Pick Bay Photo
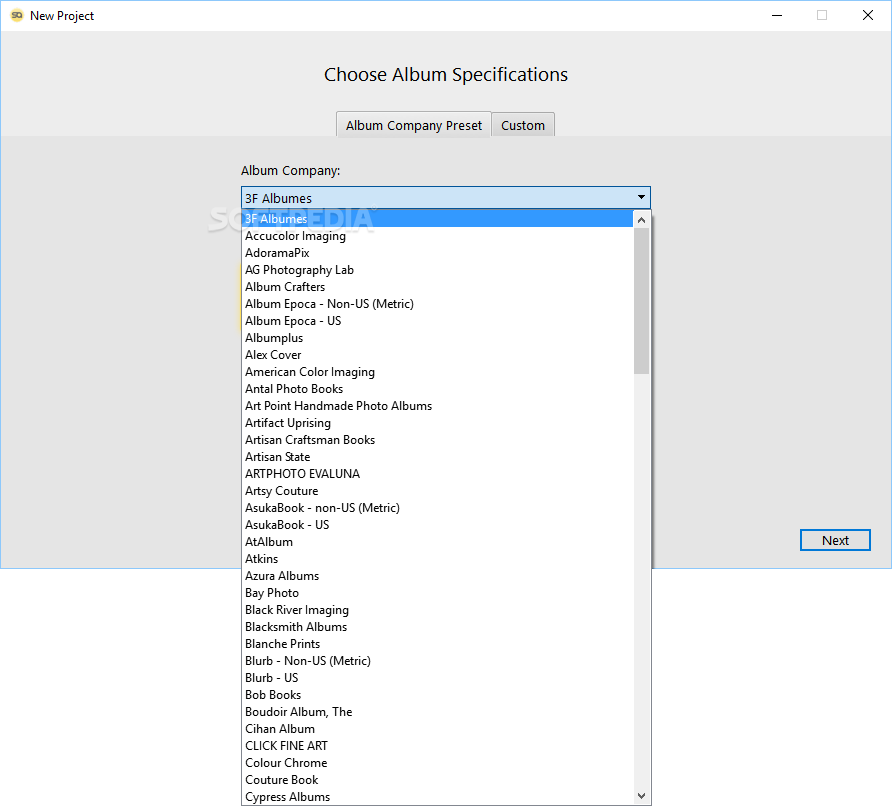The height and width of the screenshot is (806, 892). pyautogui.click(x=437, y=593)
